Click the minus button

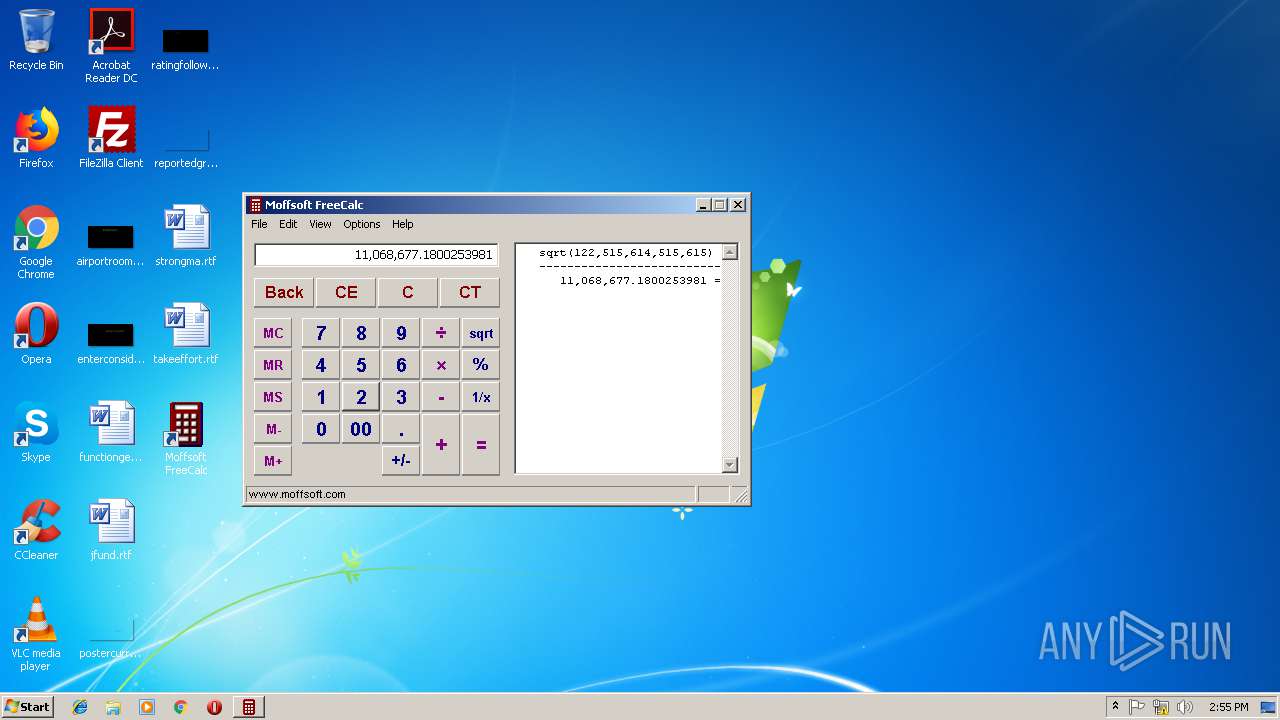tap(441, 397)
